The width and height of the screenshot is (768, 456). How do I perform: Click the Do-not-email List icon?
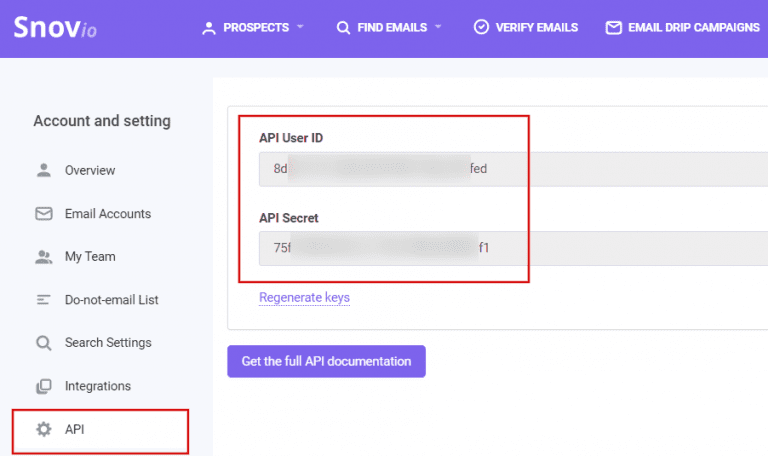click(x=43, y=299)
